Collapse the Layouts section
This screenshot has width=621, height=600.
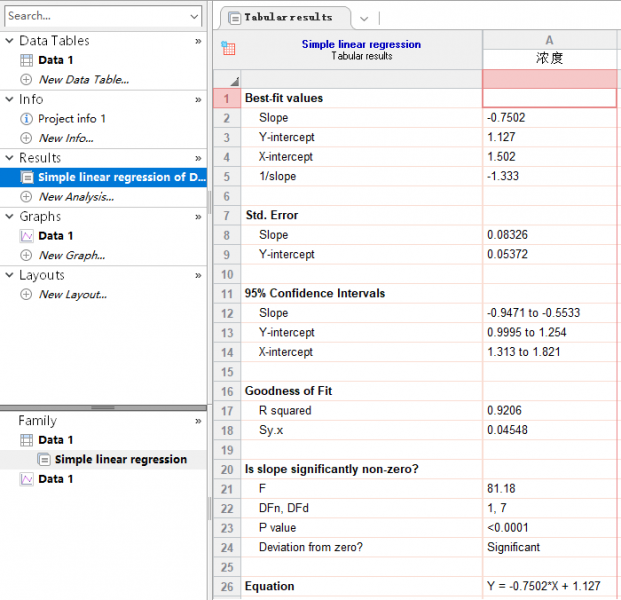(x=10, y=275)
